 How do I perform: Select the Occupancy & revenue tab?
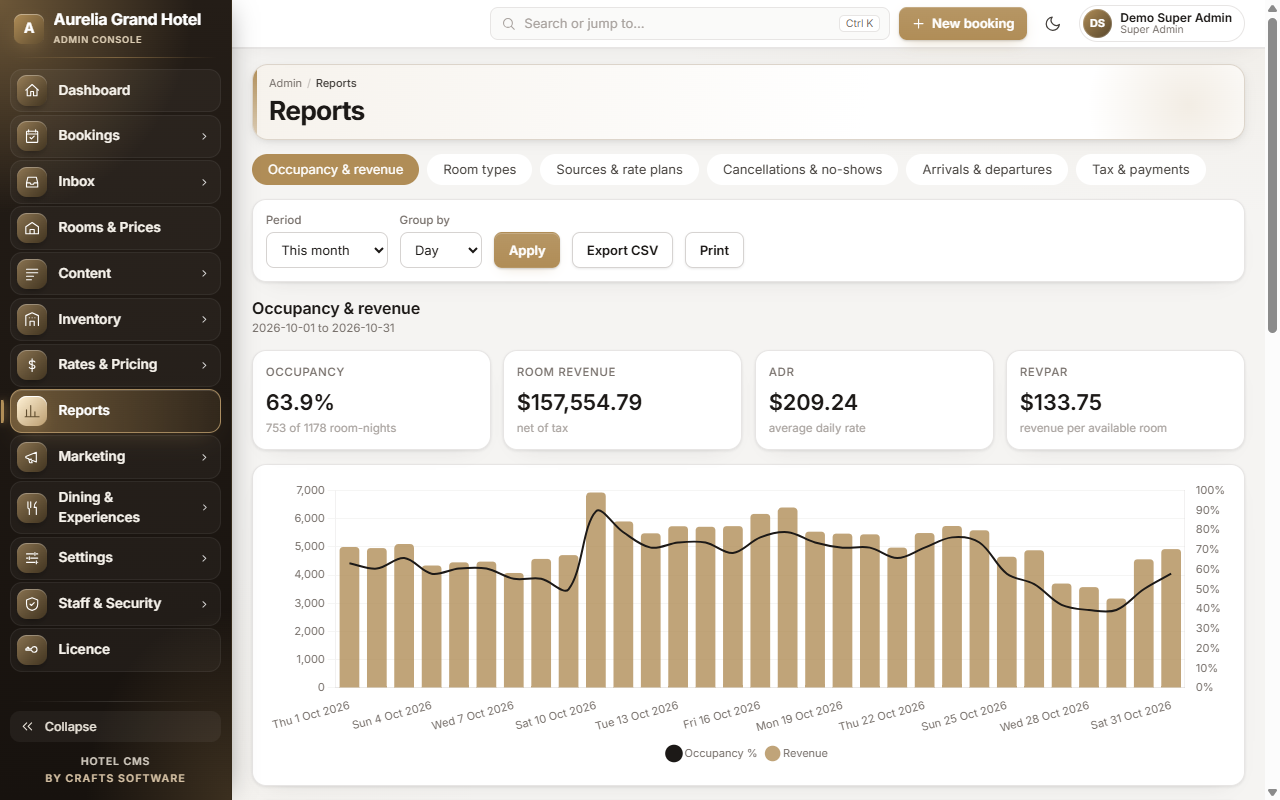[336, 170]
